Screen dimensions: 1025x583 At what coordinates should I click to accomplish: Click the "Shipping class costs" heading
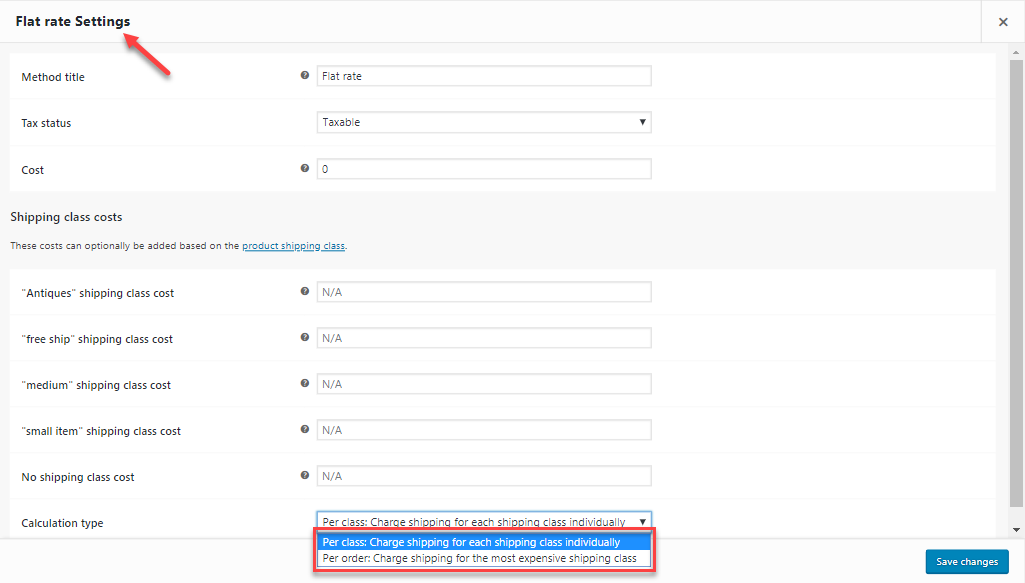[66, 217]
